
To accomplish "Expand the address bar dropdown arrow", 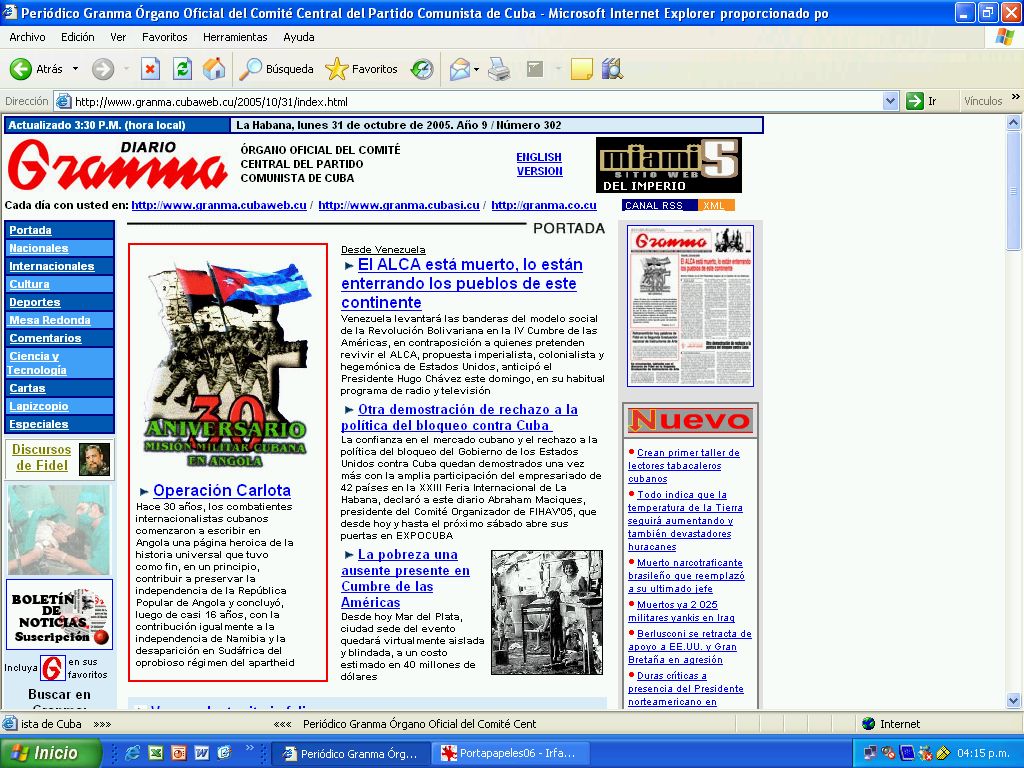I will click(x=890, y=101).
